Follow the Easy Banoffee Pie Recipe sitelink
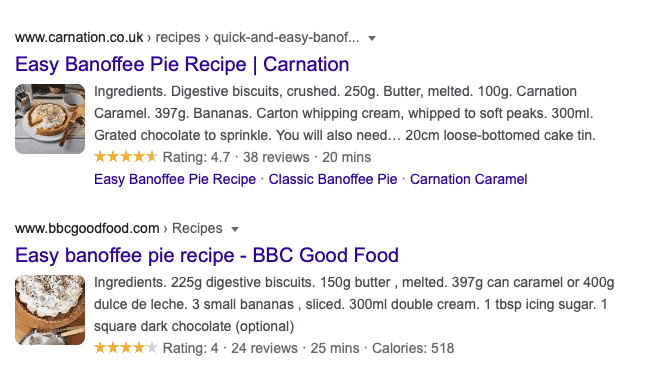 point(175,179)
